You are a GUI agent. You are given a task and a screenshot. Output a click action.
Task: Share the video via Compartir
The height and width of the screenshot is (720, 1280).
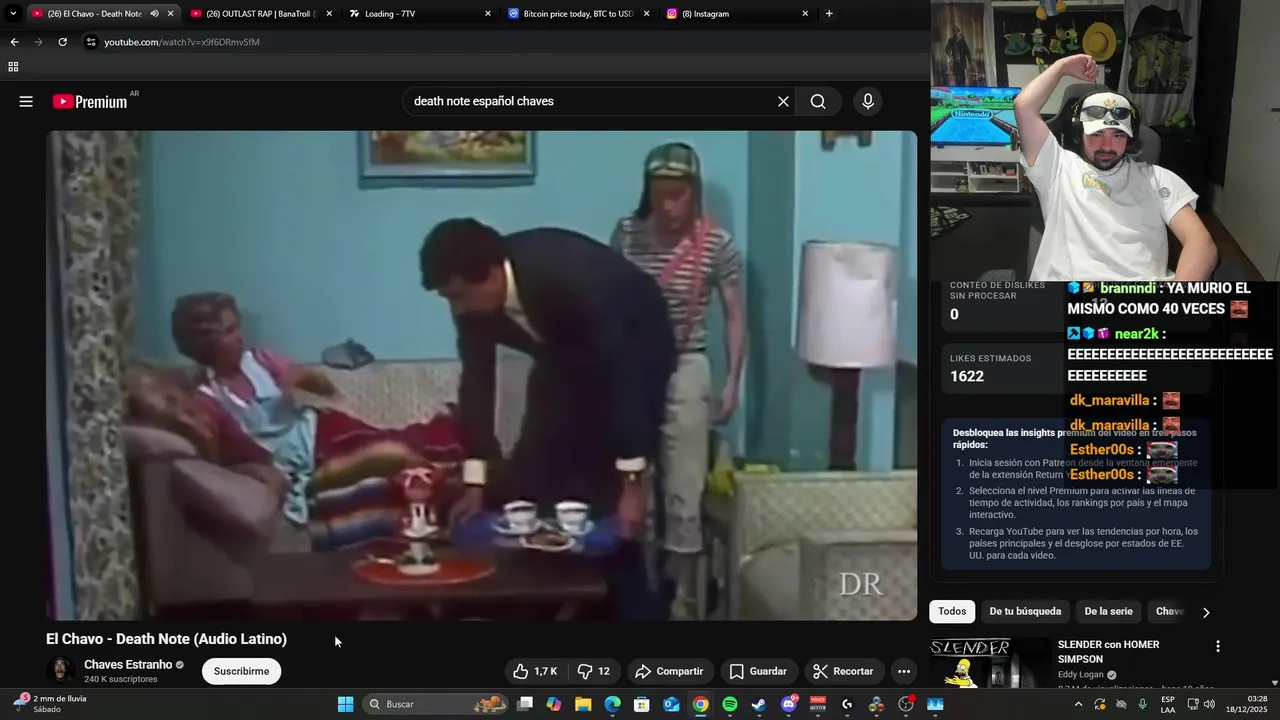pyautogui.click(x=669, y=671)
